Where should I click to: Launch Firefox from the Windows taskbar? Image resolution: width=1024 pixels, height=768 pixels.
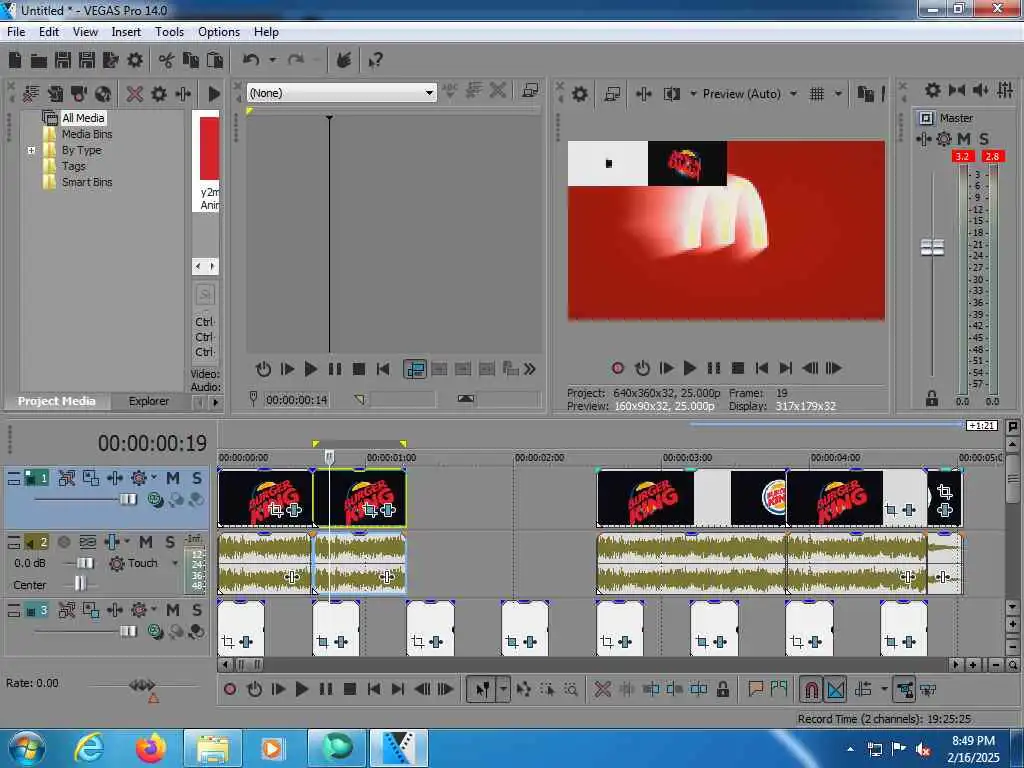(x=151, y=748)
